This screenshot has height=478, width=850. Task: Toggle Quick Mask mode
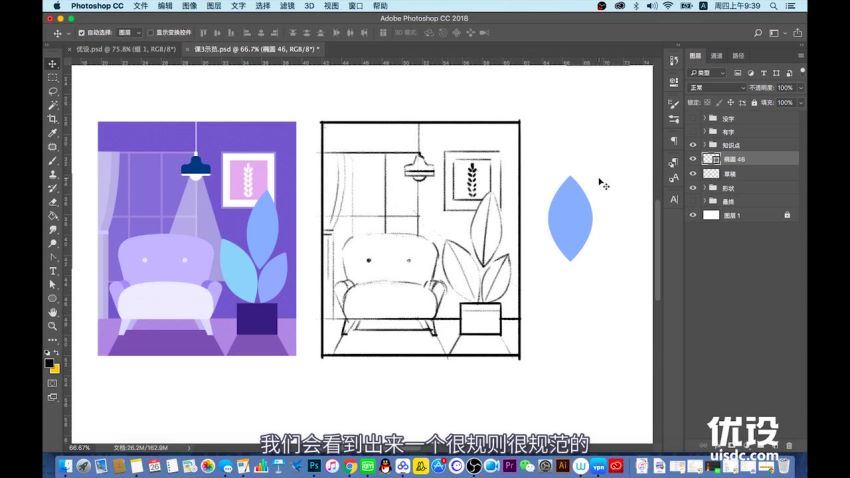pos(53,383)
